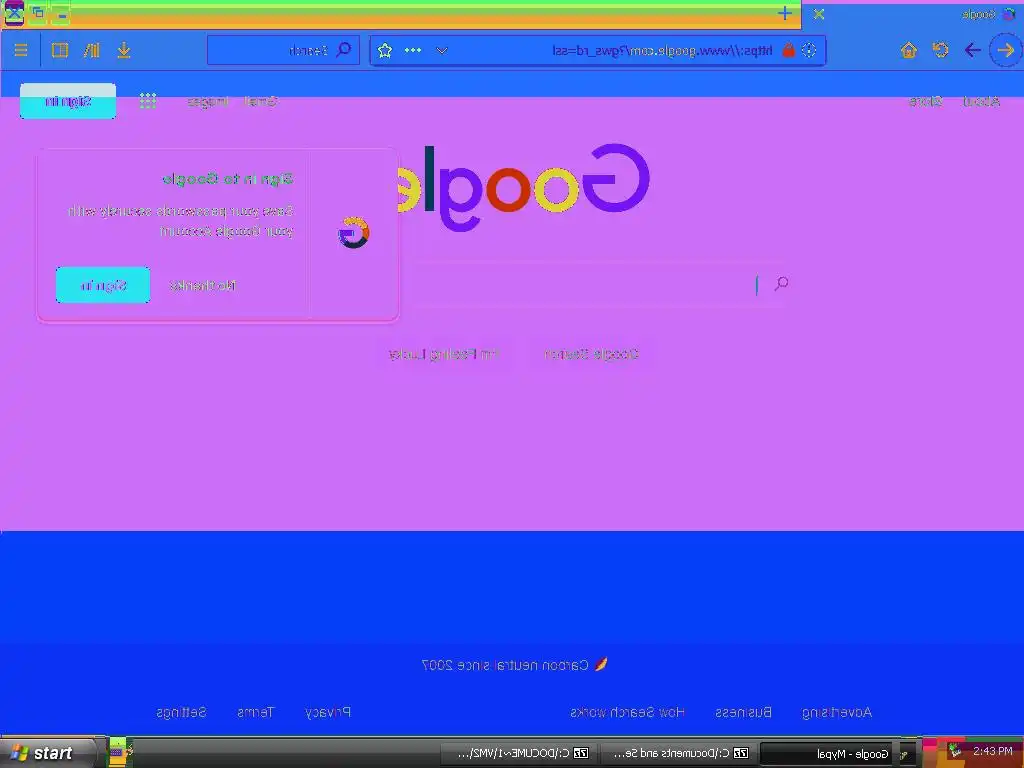This screenshot has width=1024, height=768.
Task: Open the Images link
Action: [x=208, y=102]
